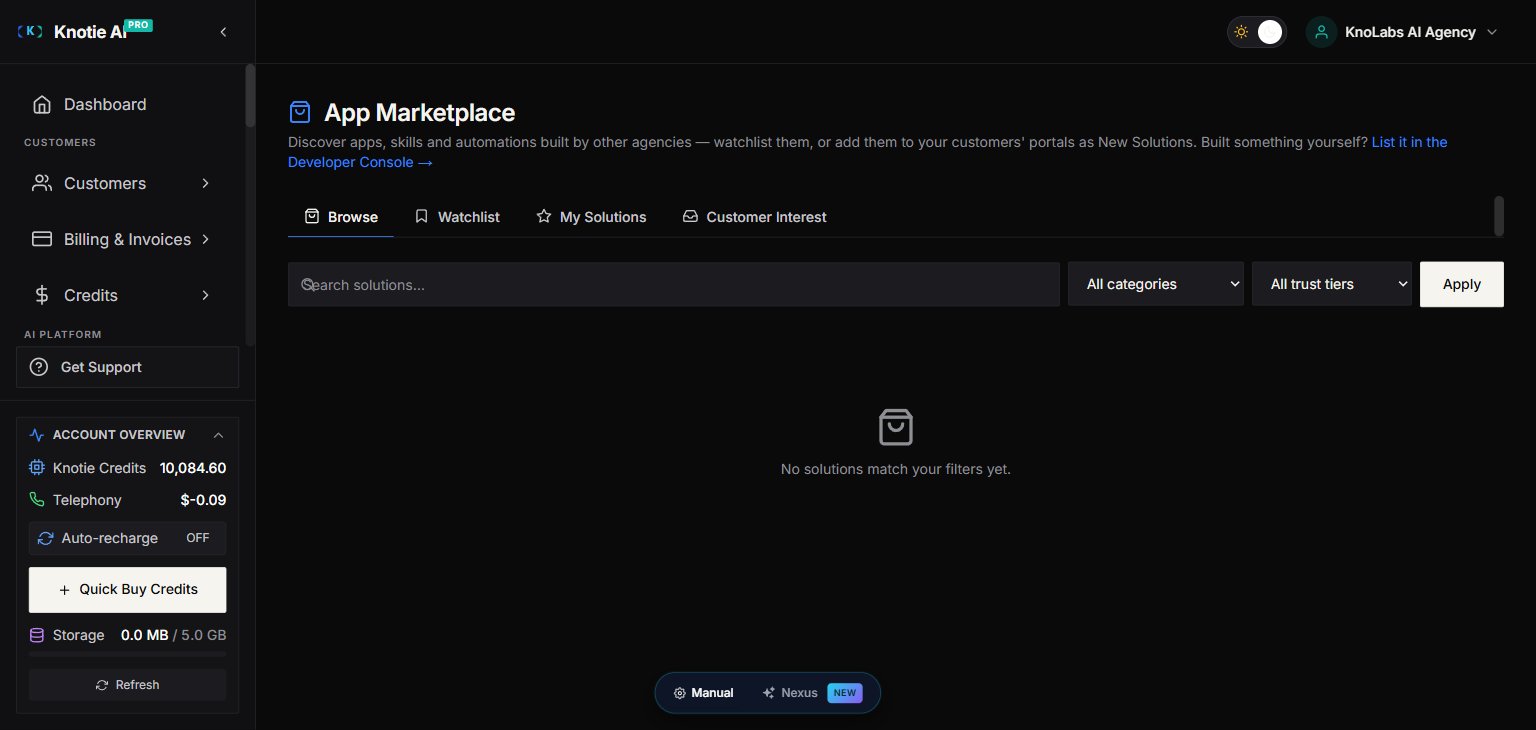Click the Auto-recharge sync icon
Image resolution: width=1536 pixels, height=730 pixels.
pyautogui.click(x=45, y=538)
